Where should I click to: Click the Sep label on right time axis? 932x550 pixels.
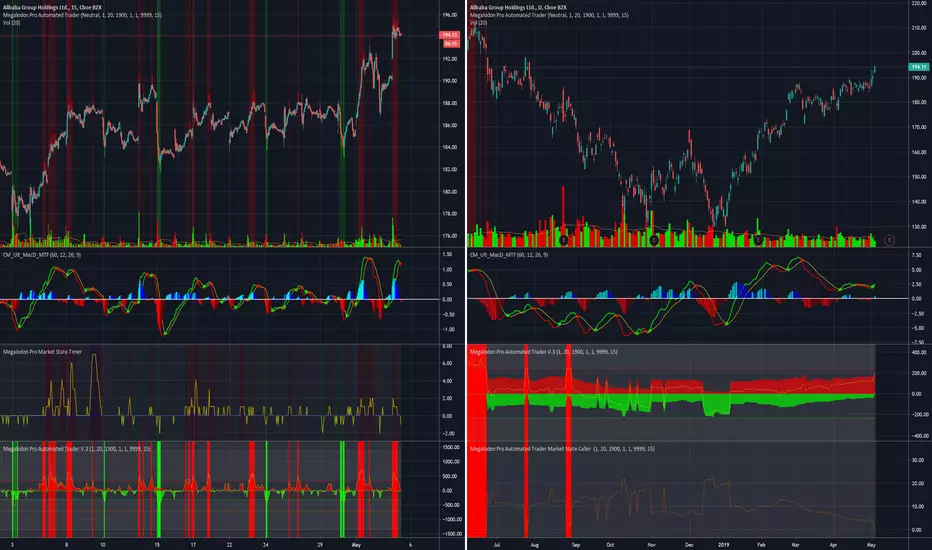(x=575, y=544)
